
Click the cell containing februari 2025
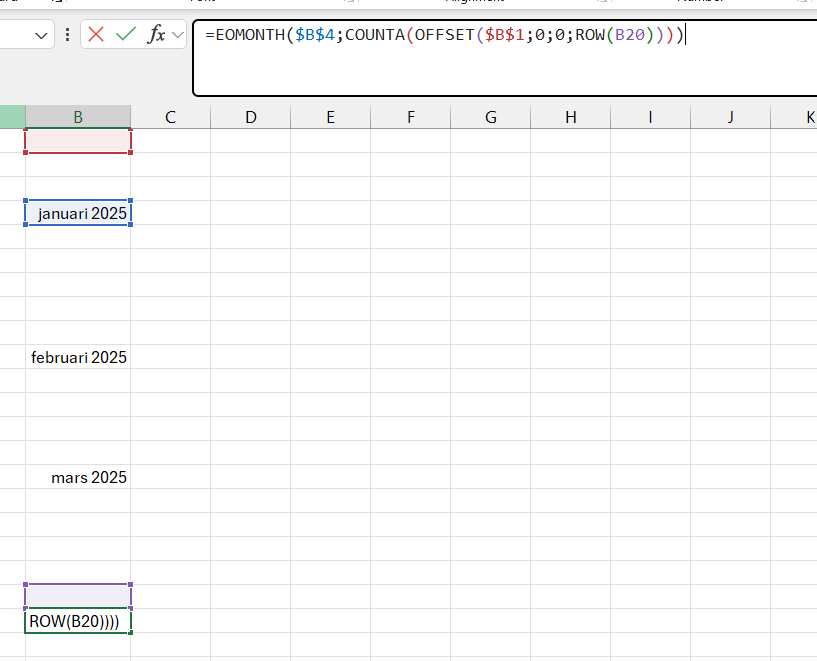78,357
